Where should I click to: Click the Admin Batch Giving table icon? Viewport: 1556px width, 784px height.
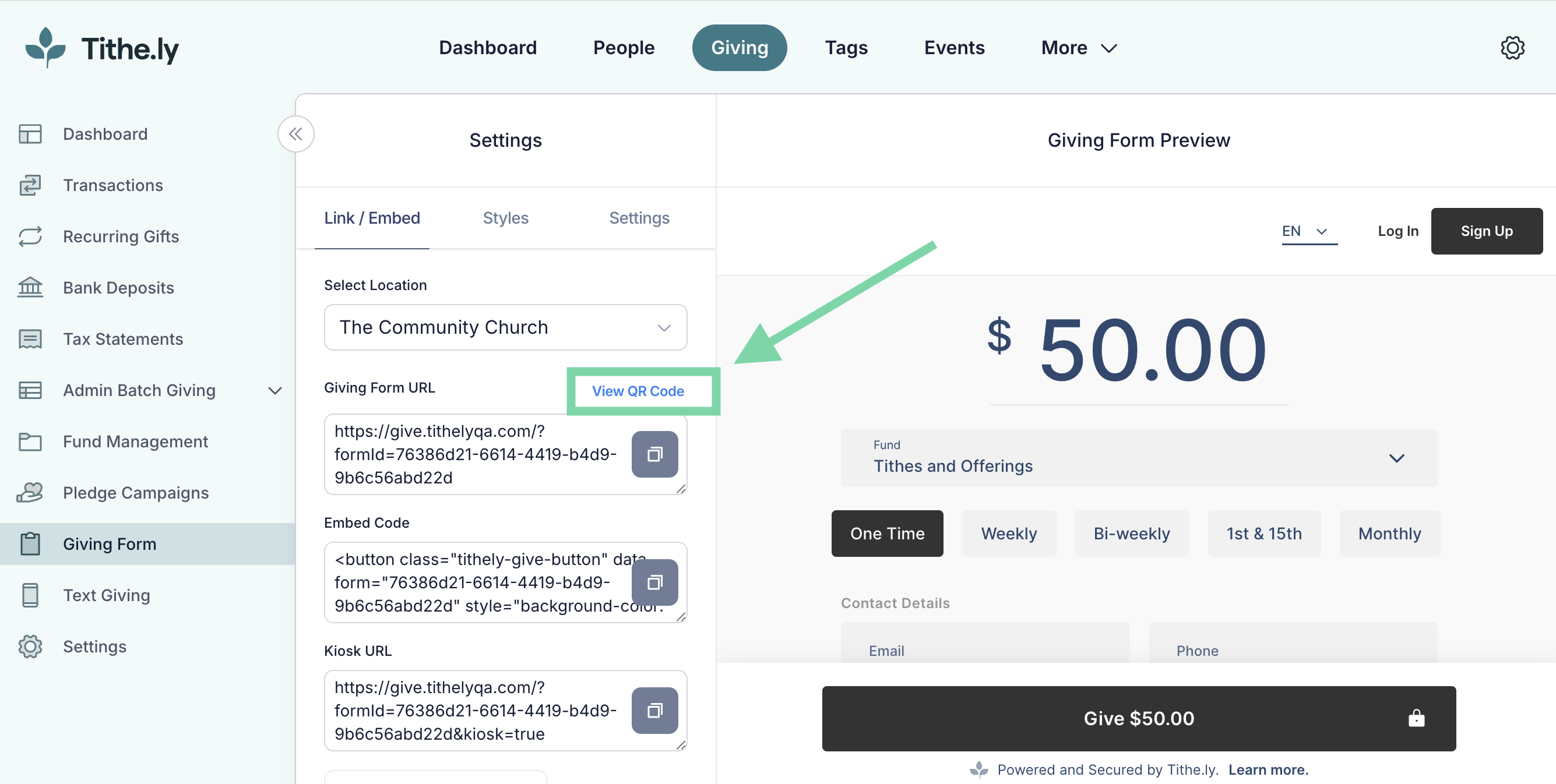click(x=30, y=390)
